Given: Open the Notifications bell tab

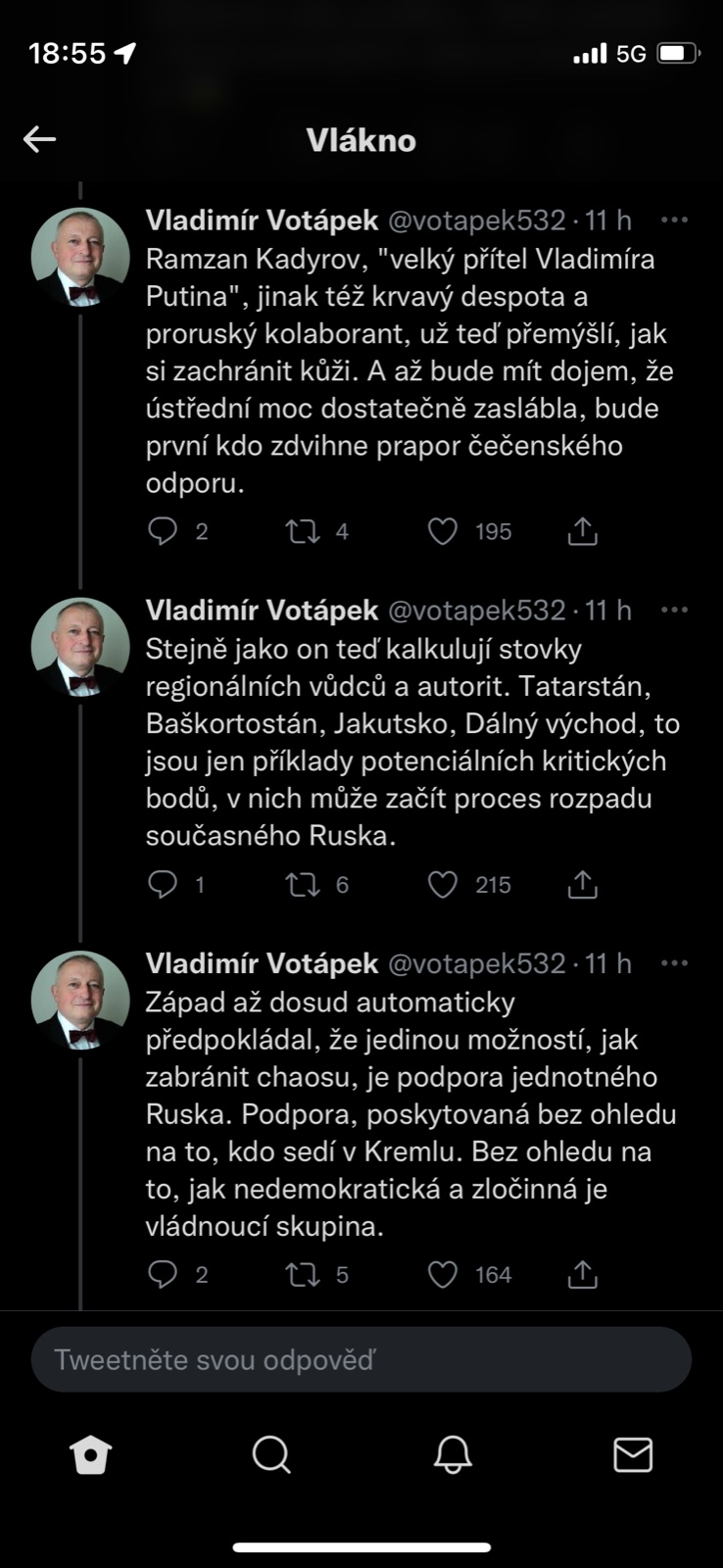Looking at the screenshot, I should [453, 1455].
